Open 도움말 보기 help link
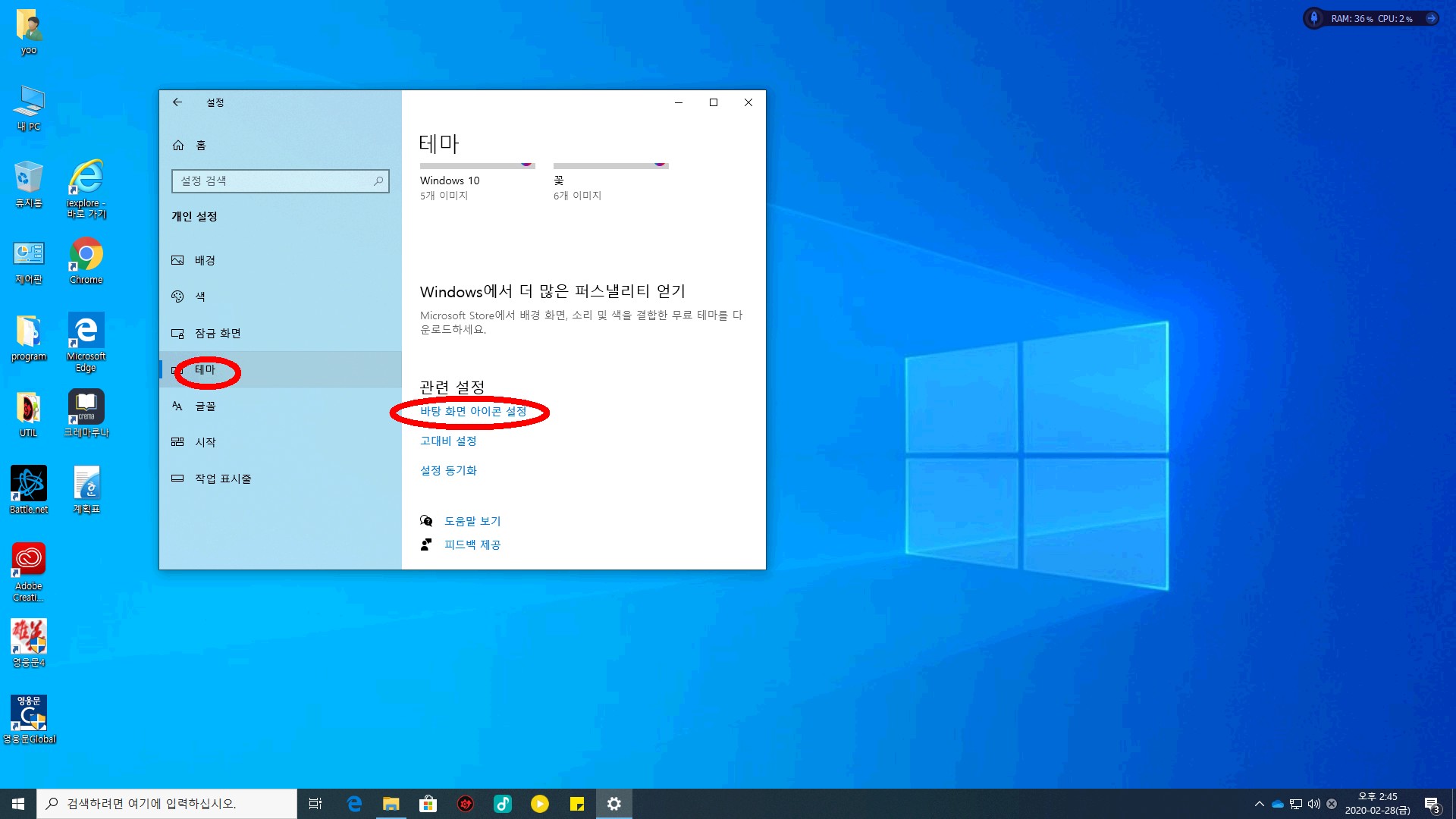The image size is (1456, 819). [x=472, y=521]
